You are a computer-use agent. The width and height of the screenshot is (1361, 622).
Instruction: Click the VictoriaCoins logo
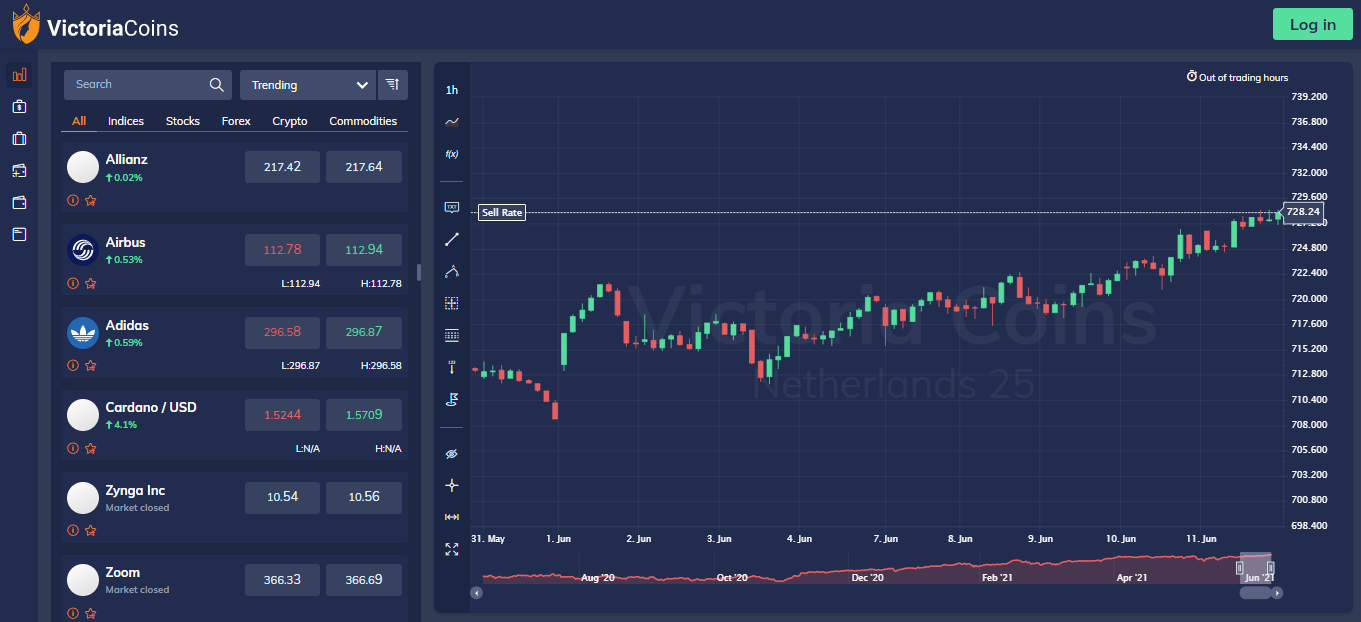pyautogui.click(x=95, y=27)
